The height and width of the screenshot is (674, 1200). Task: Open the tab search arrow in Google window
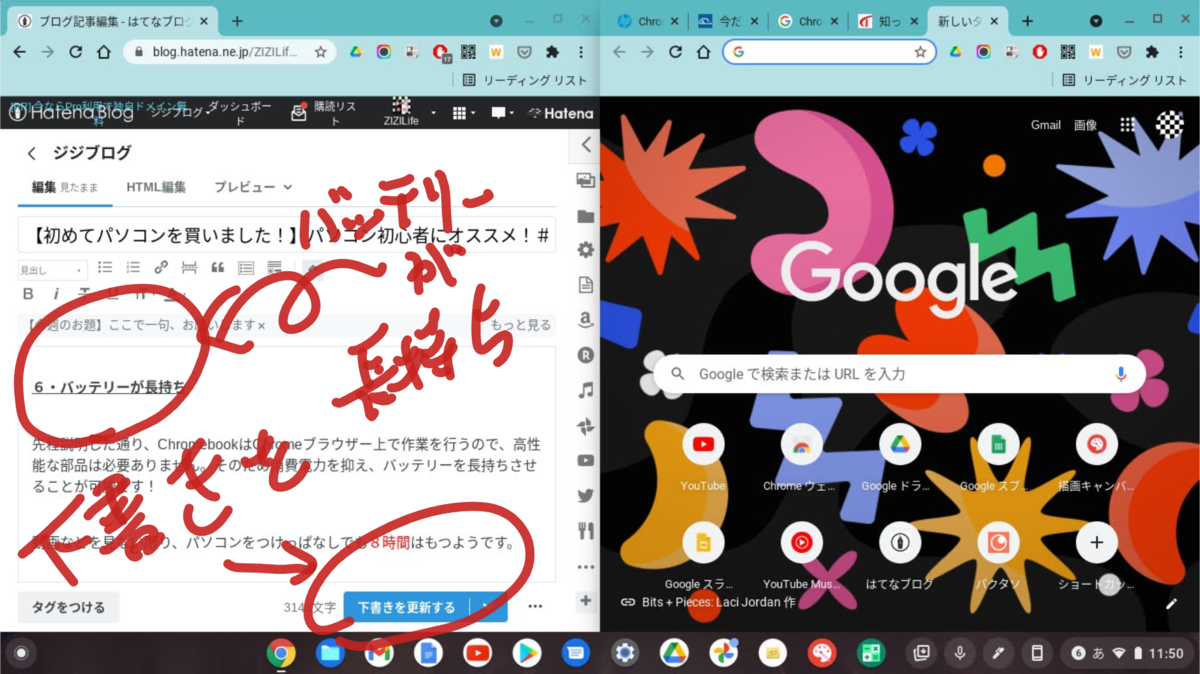(1096, 21)
